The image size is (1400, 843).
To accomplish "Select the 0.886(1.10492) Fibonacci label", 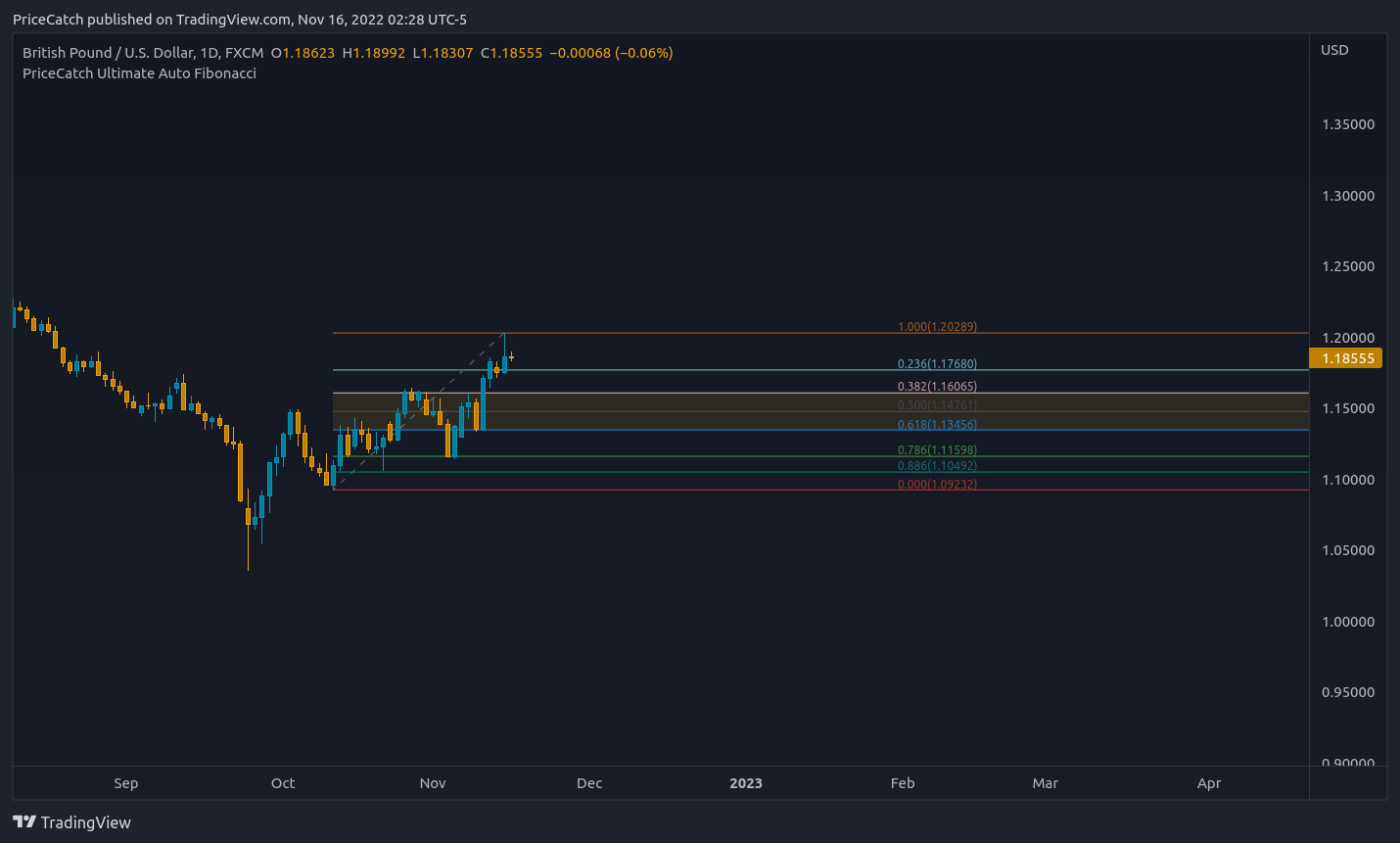I will point(937,466).
